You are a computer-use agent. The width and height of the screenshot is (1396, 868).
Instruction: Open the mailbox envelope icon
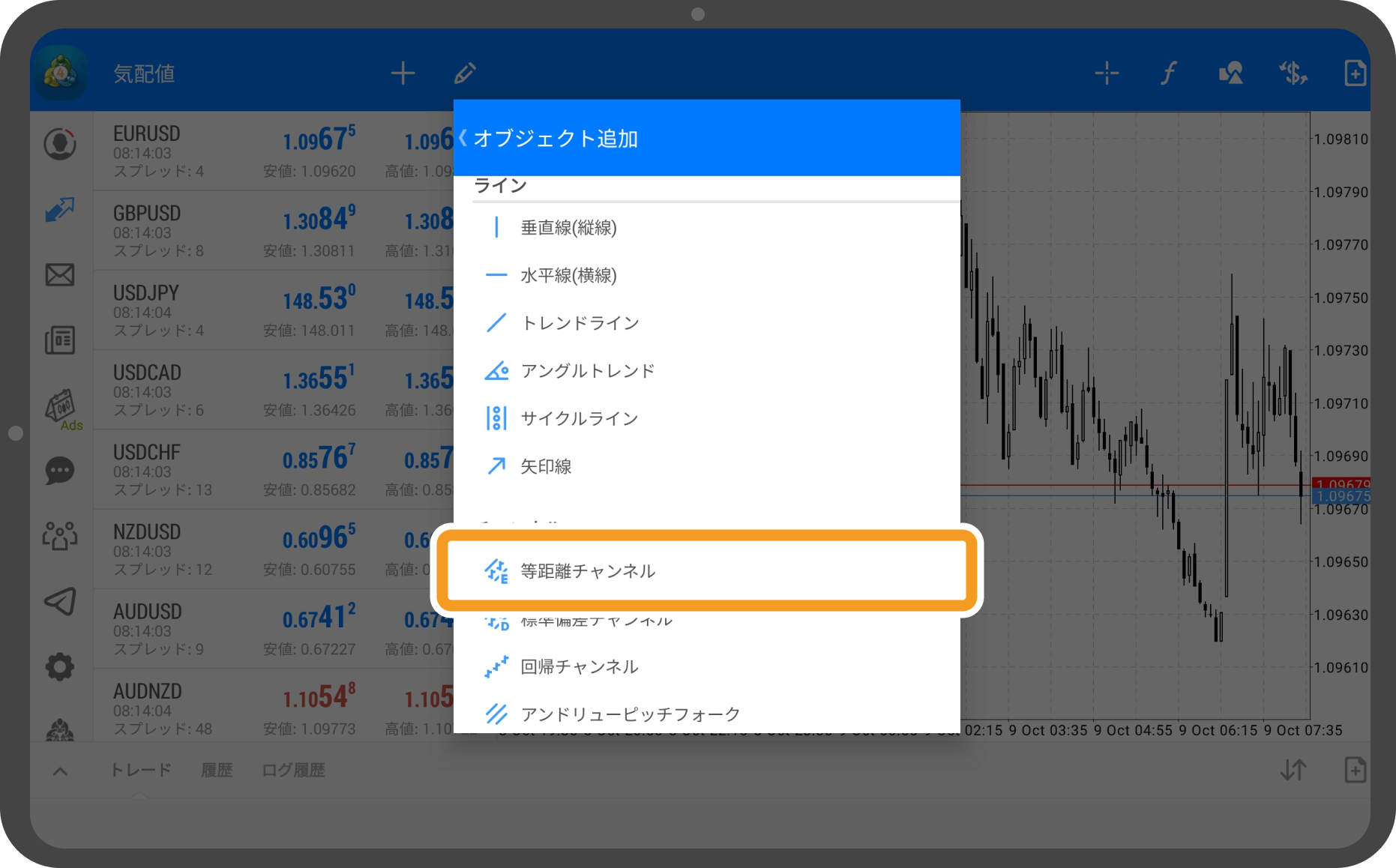pyautogui.click(x=60, y=275)
